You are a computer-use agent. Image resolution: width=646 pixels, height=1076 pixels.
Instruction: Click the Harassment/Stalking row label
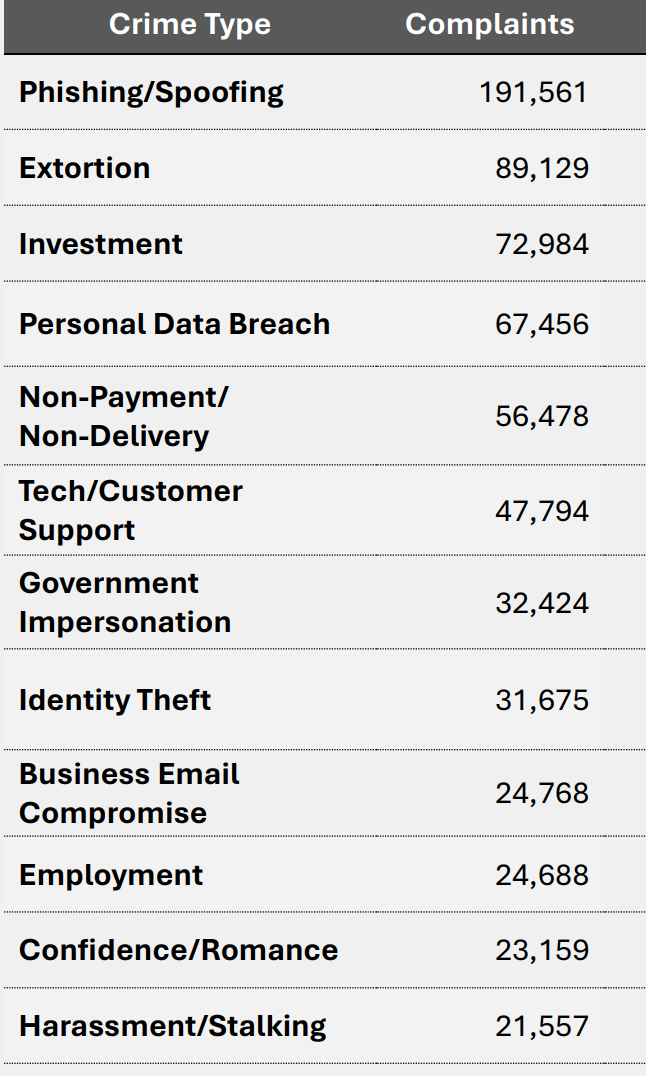[172, 1026]
